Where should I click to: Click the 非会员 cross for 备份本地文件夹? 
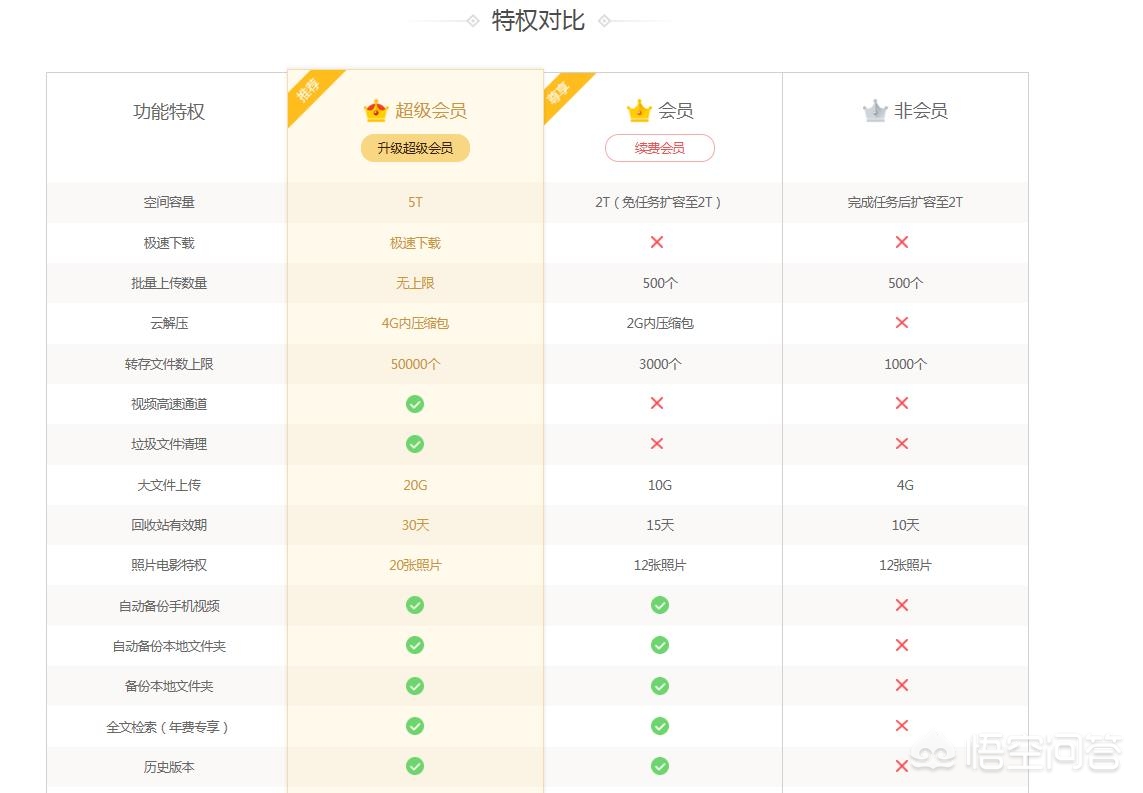tap(902, 685)
